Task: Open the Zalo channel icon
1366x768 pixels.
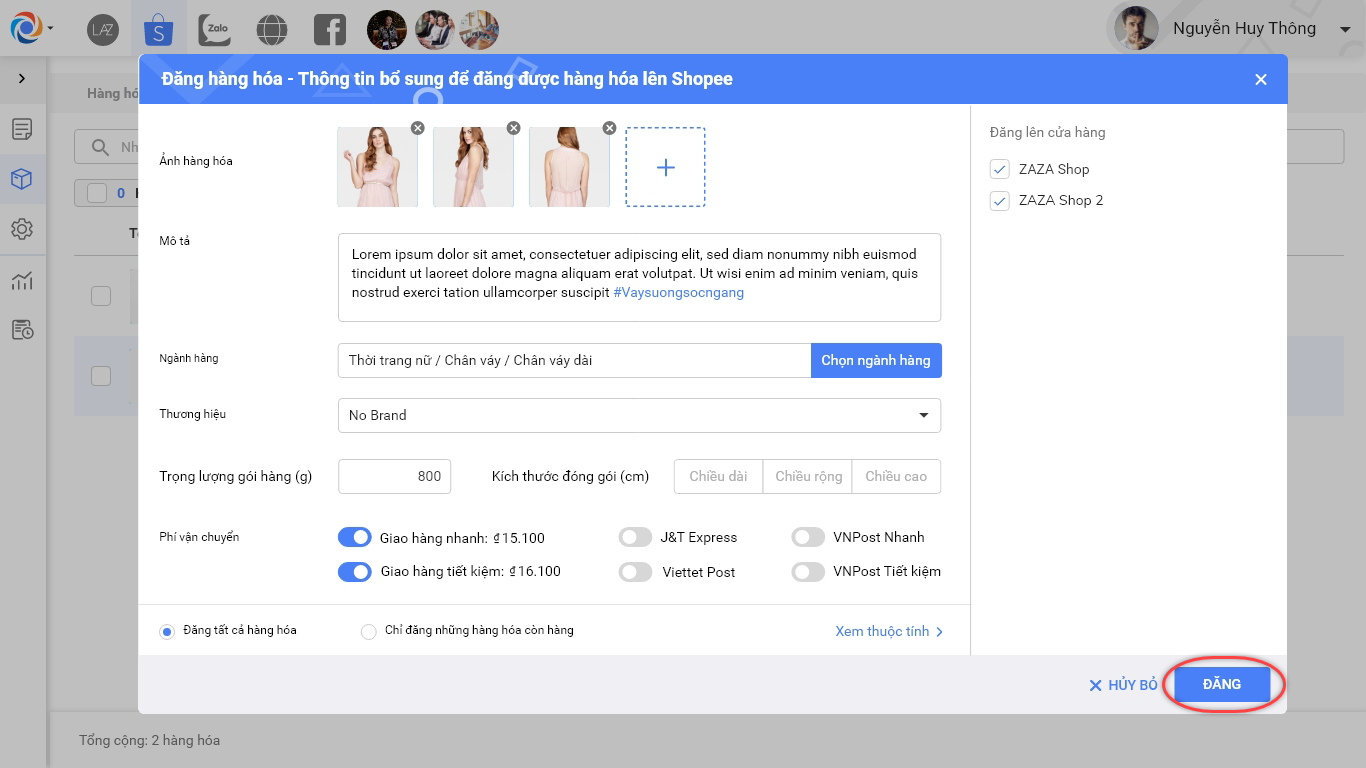Action: click(214, 30)
